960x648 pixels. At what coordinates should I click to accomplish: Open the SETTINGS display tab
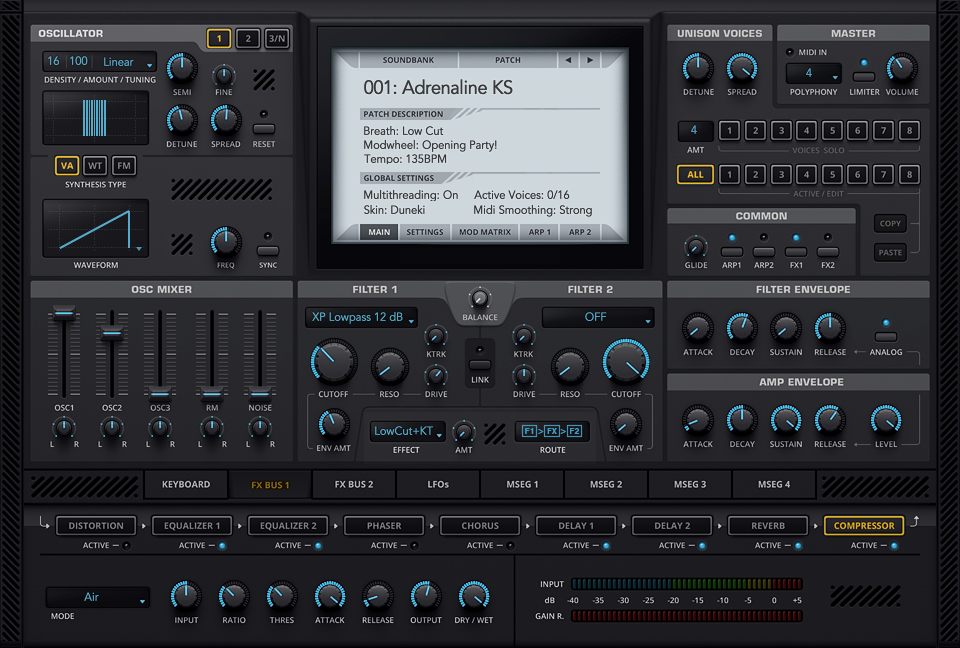click(x=424, y=232)
